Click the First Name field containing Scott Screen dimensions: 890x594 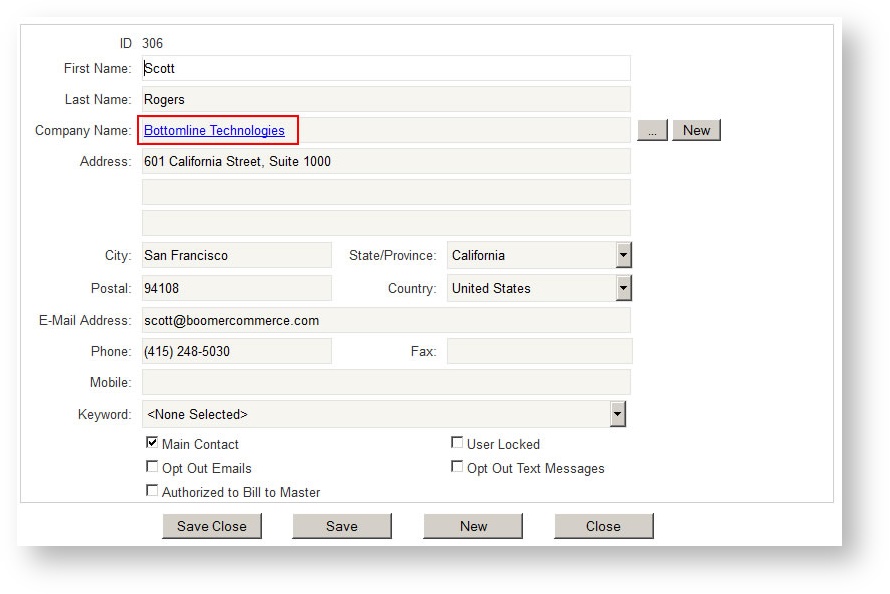pyautogui.click(x=385, y=68)
